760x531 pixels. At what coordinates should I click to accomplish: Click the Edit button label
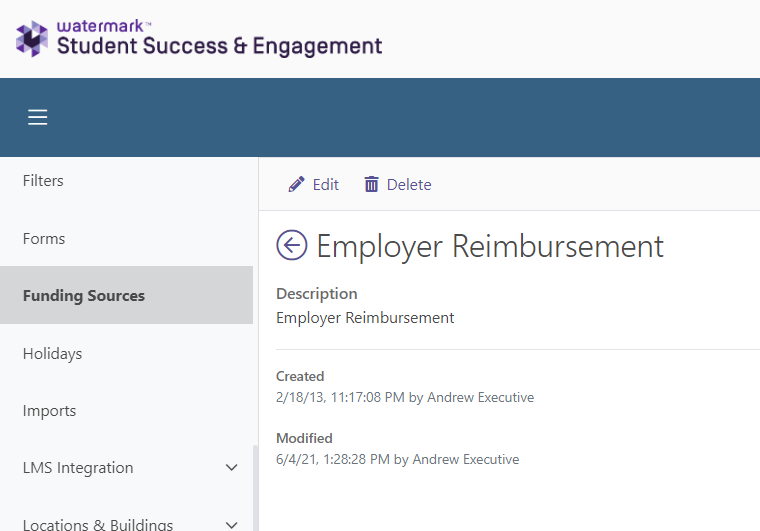[x=326, y=185]
